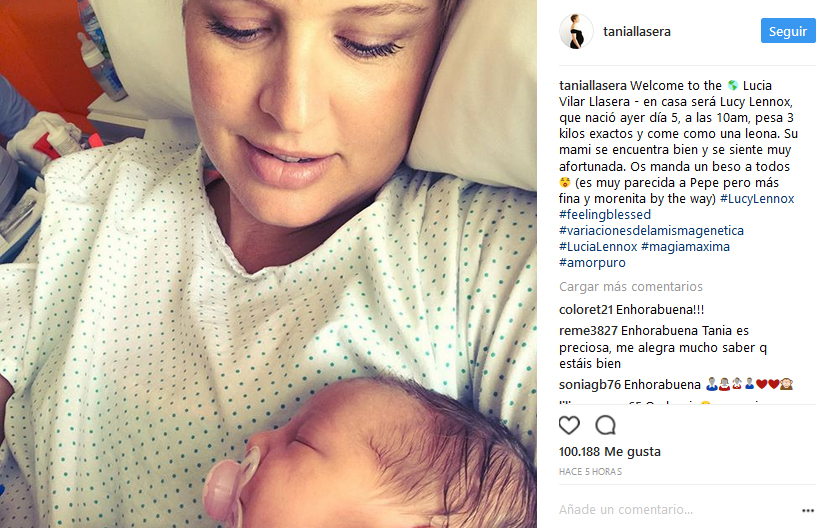The width and height of the screenshot is (820, 528).
Task: Open the #amorpuro hashtag
Action: pos(592,262)
